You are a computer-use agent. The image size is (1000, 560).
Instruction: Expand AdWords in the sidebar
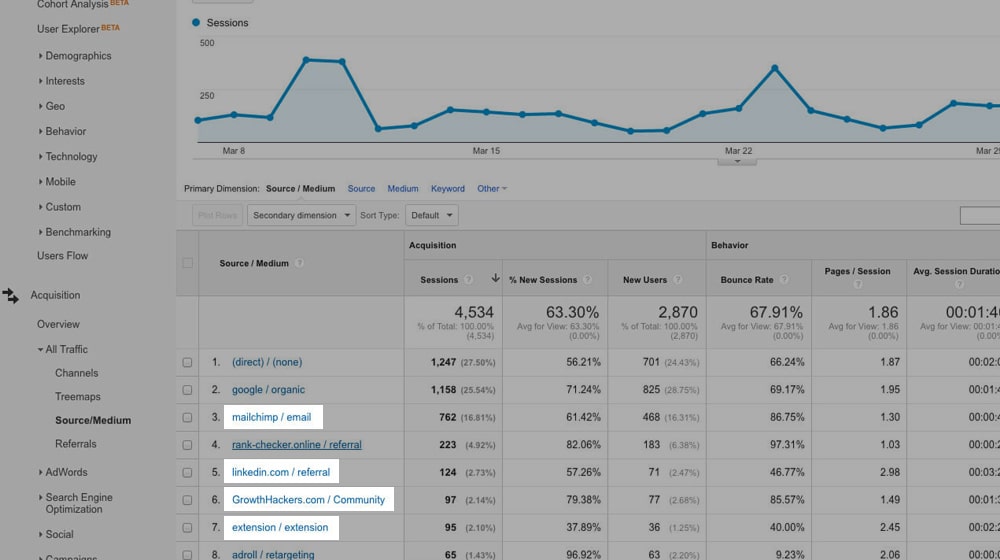coord(62,472)
